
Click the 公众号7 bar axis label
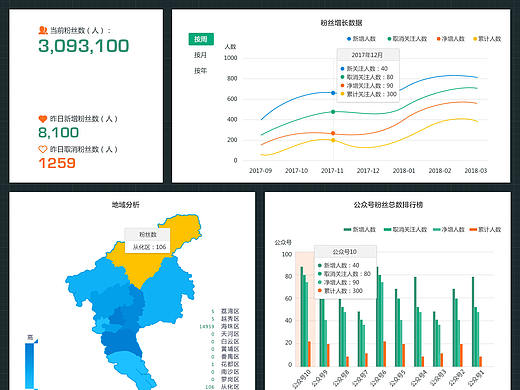[x=359, y=379]
